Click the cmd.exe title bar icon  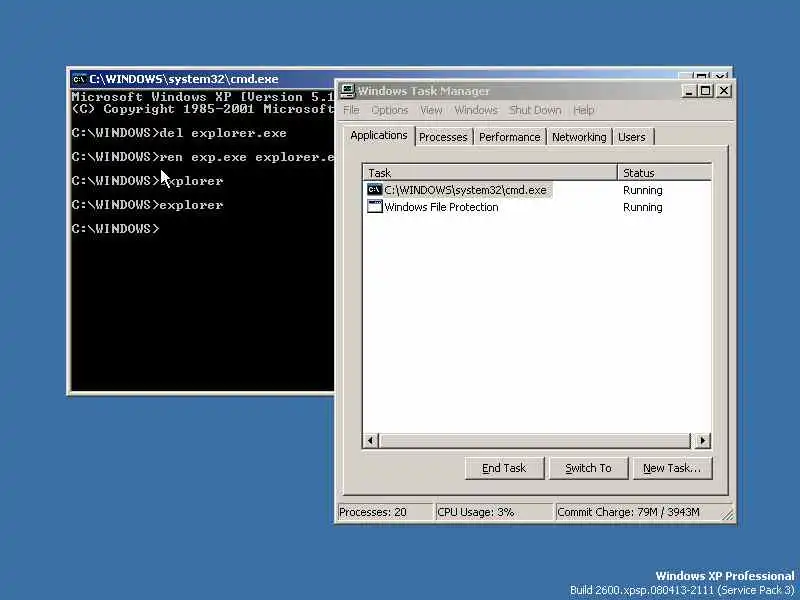(x=79, y=79)
